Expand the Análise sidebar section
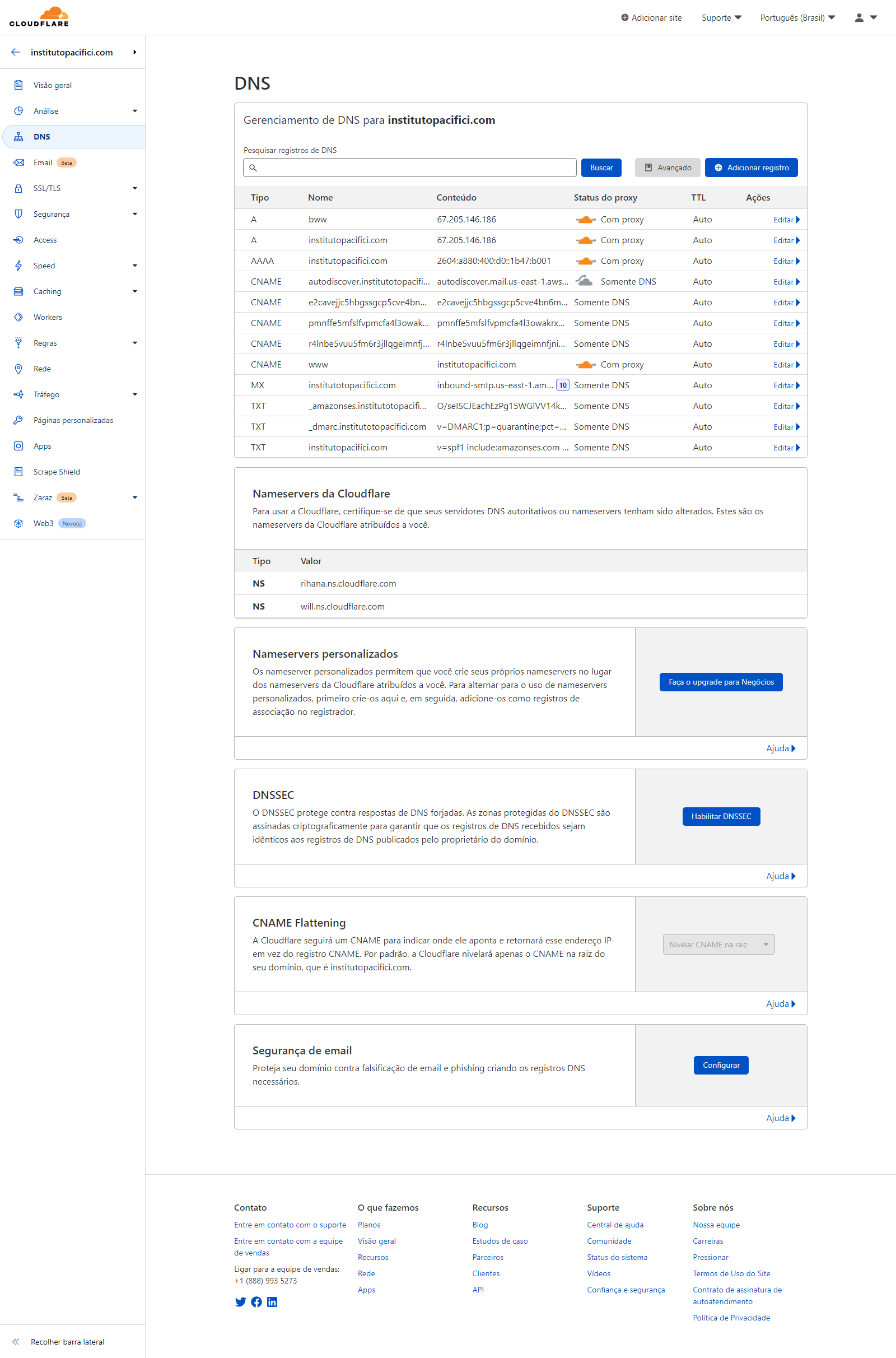896x1358 pixels. tap(135, 111)
